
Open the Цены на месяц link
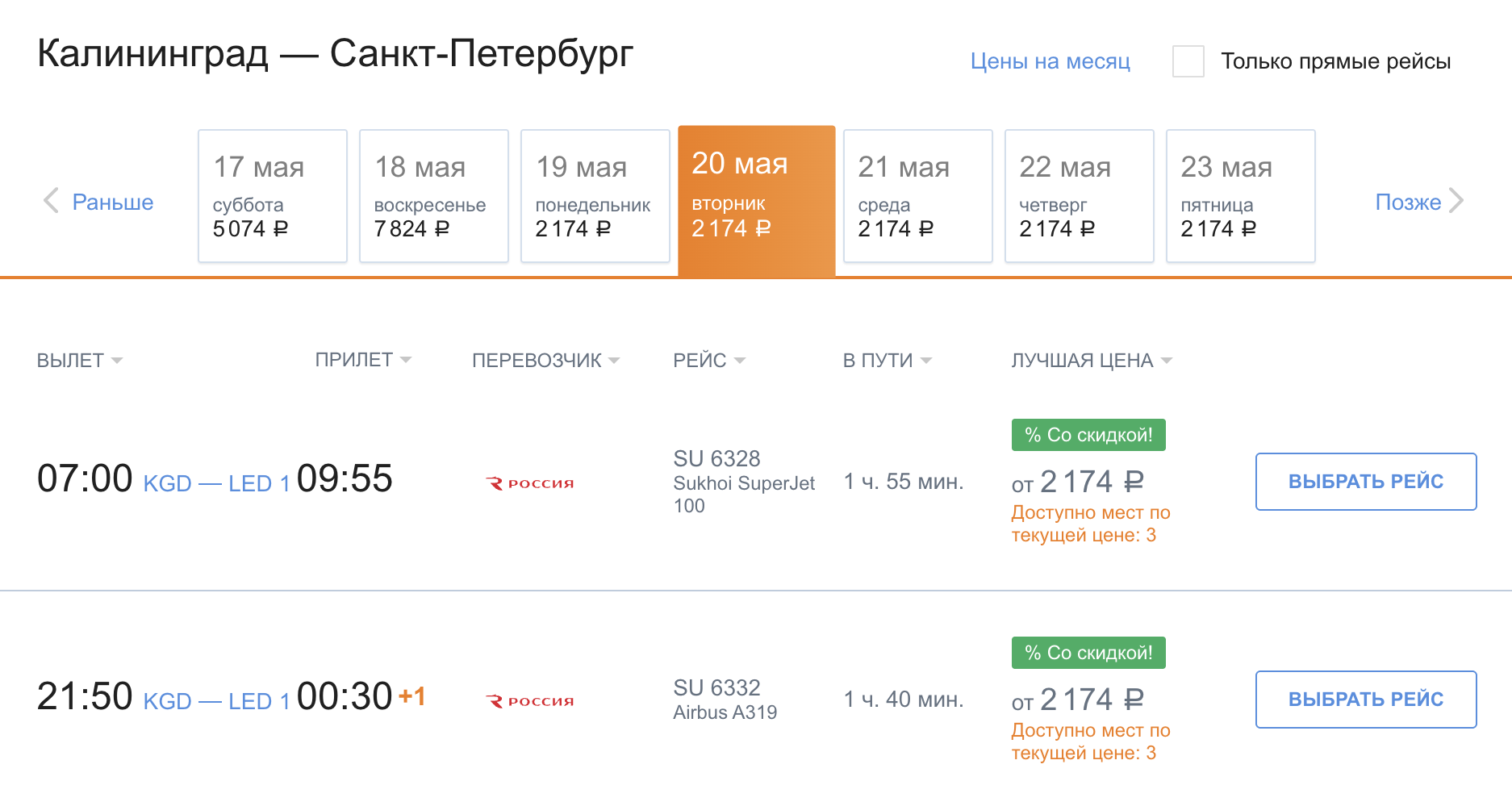1050,61
